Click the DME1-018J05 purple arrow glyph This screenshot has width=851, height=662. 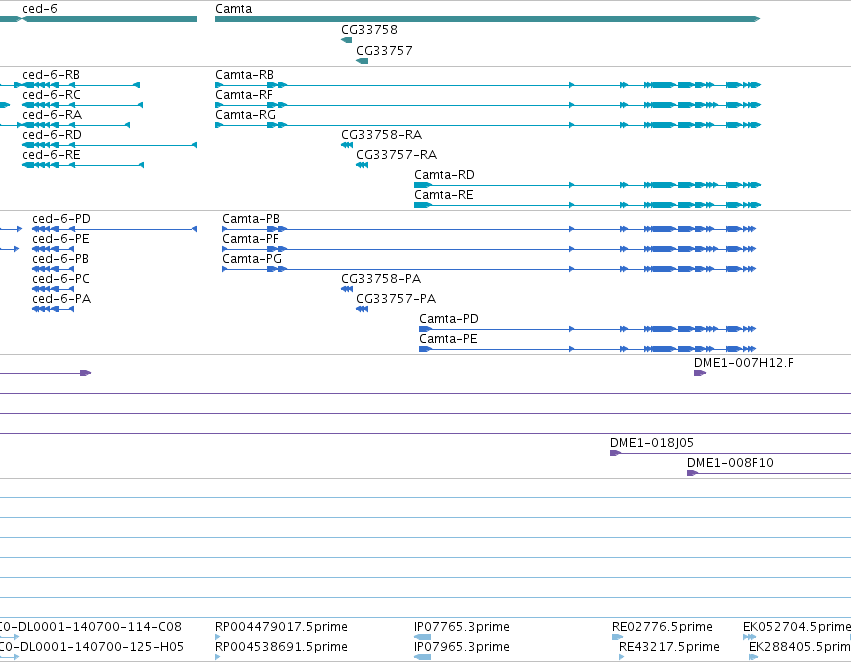[615, 453]
